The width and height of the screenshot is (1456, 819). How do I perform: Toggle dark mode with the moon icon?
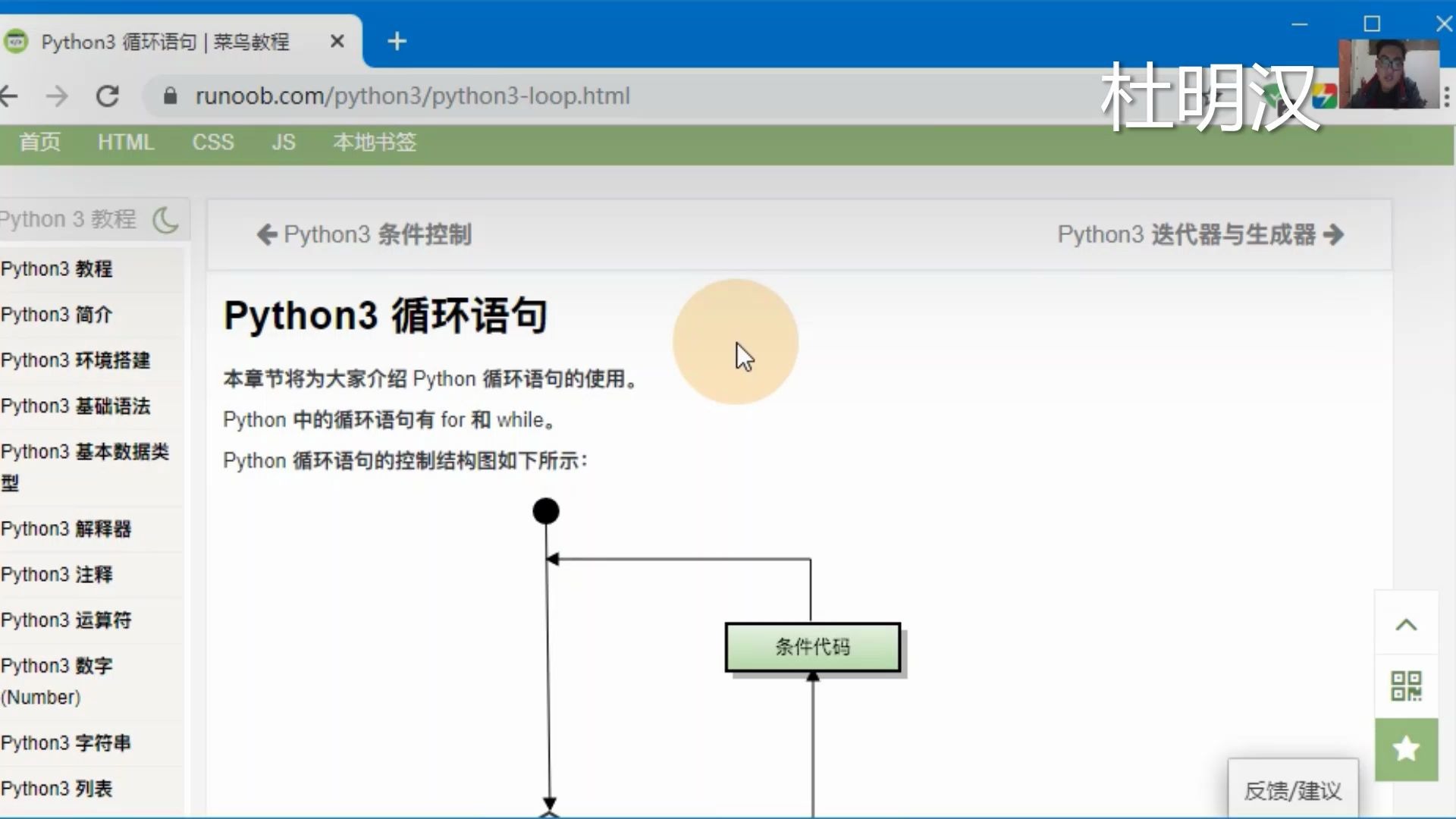tap(165, 219)
